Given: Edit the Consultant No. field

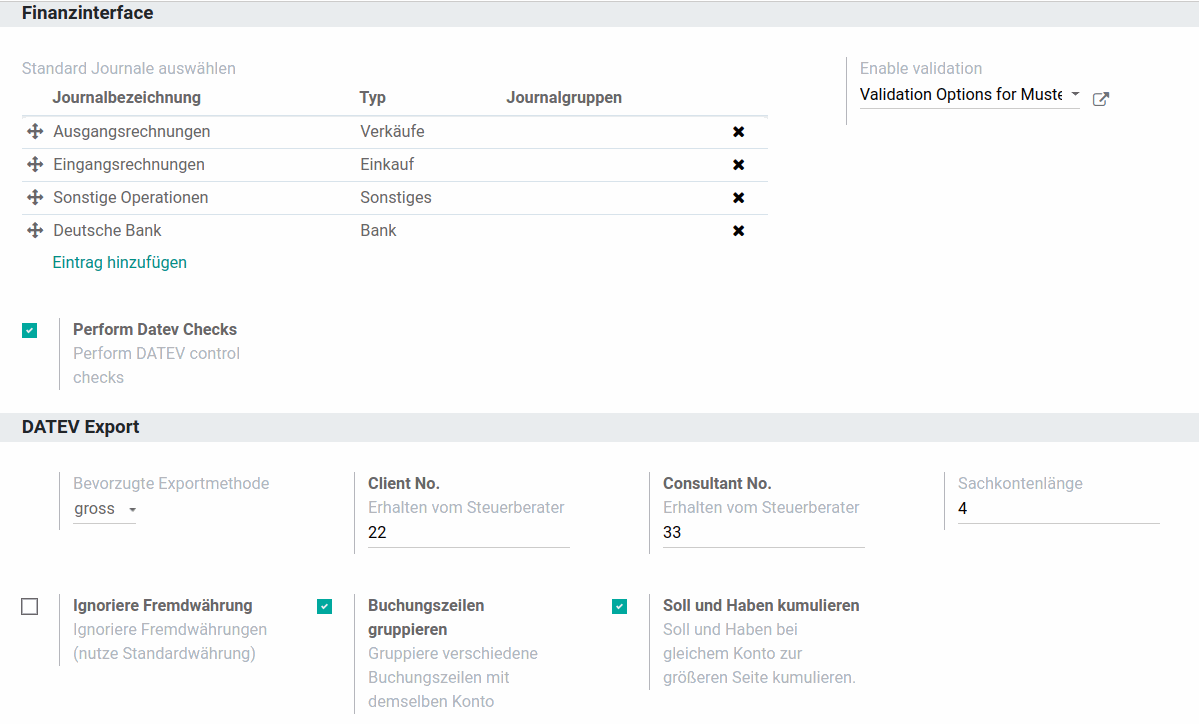Looking at the screenshot, I should click(x=763, y=533).
